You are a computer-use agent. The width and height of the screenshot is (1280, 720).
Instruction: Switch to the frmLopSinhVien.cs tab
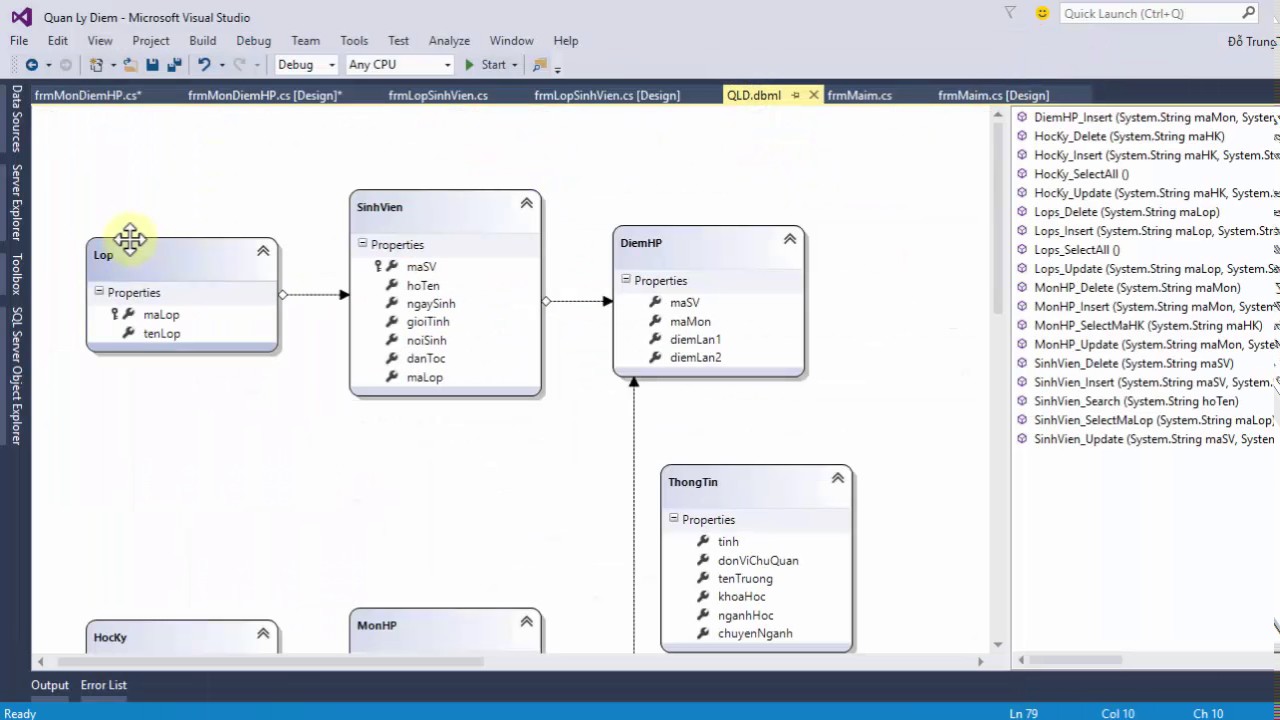point(438,95)
